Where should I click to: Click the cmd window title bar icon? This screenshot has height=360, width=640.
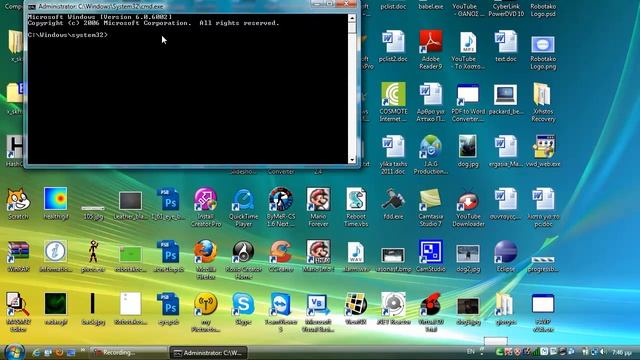tap(32, 7)
